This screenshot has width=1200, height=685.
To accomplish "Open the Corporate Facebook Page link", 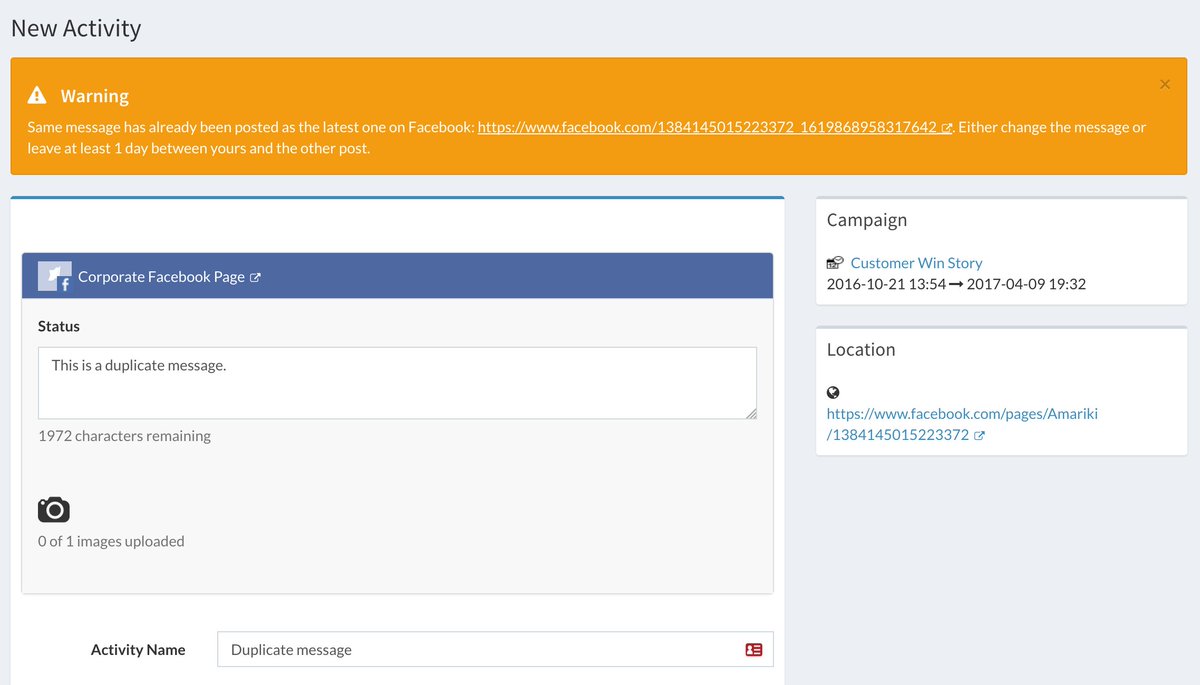I will (x=161, y=277).
